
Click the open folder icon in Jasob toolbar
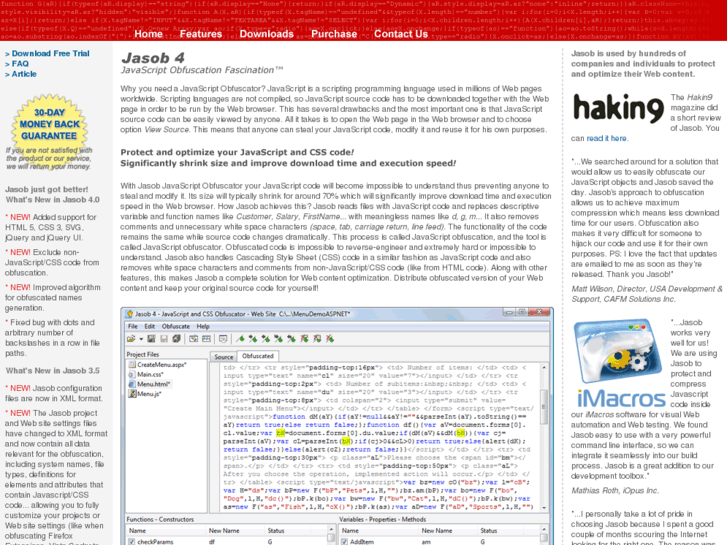click(x=131, y=339)
